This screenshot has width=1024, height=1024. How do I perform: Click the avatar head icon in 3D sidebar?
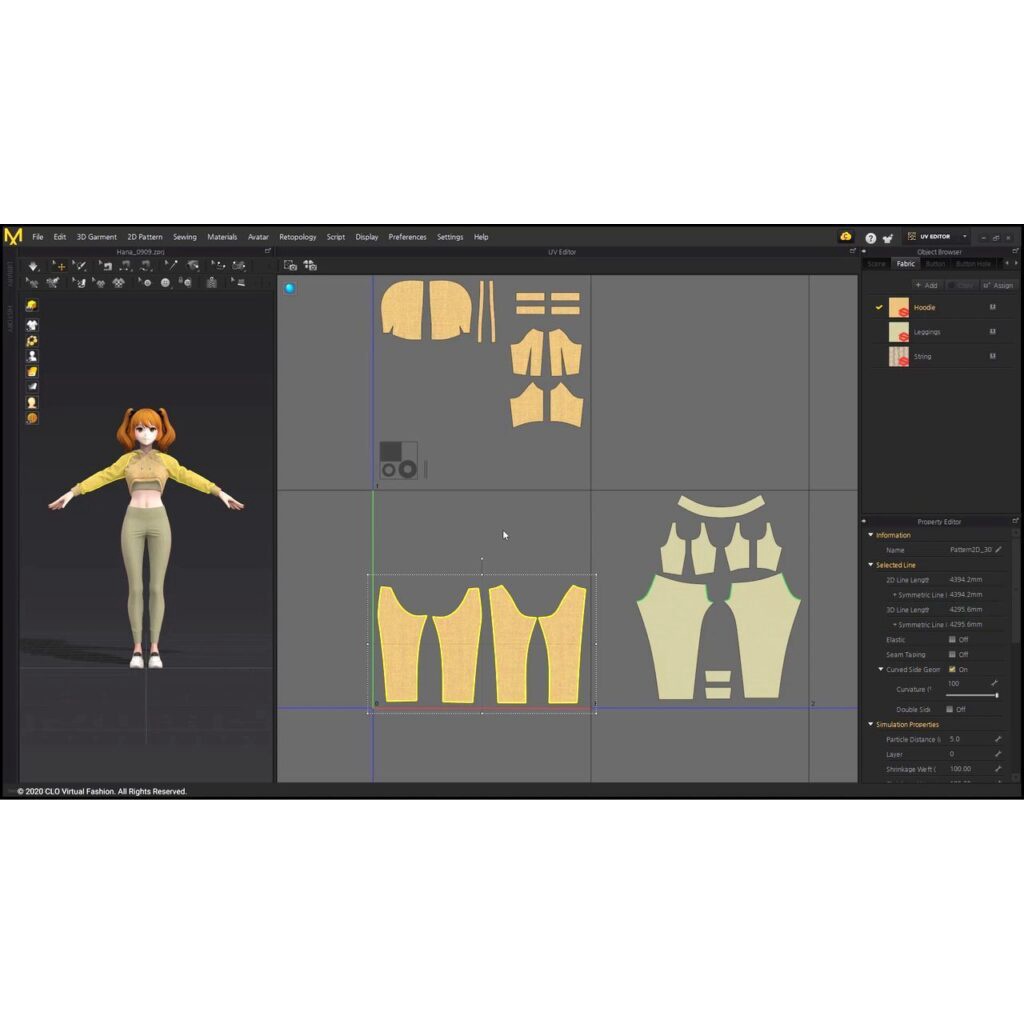point(31,402)
